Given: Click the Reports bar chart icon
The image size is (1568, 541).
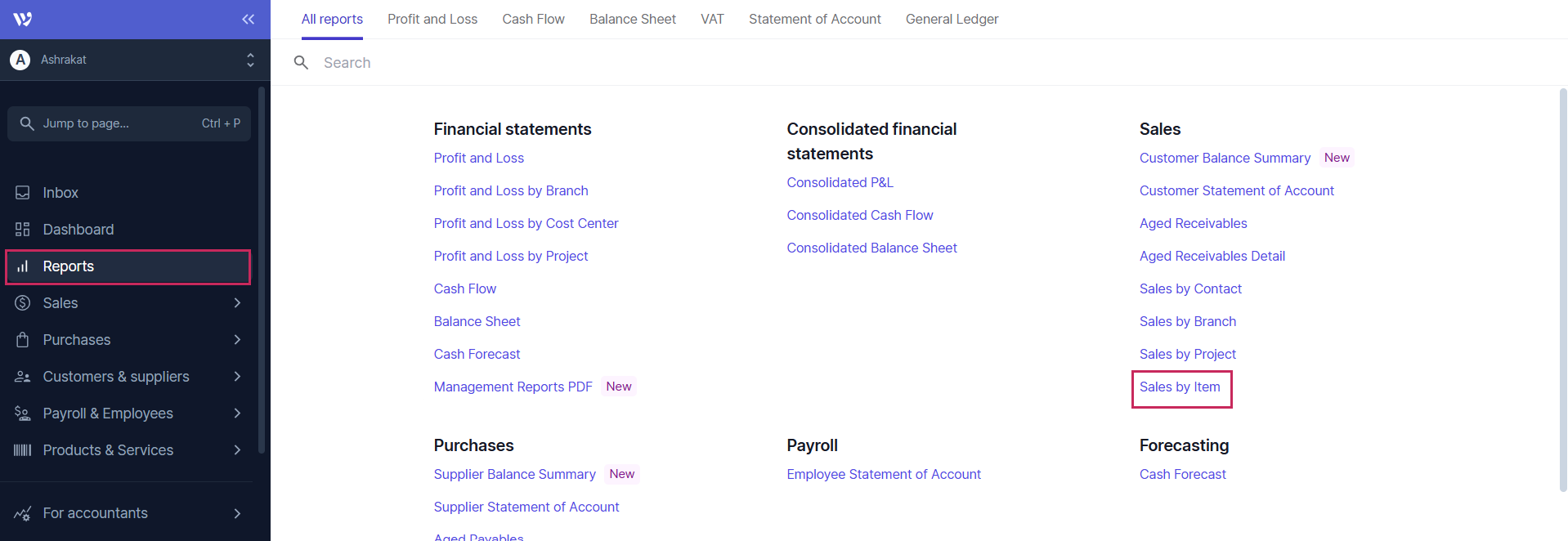Looking at the screenshot, I should point(23,266).
